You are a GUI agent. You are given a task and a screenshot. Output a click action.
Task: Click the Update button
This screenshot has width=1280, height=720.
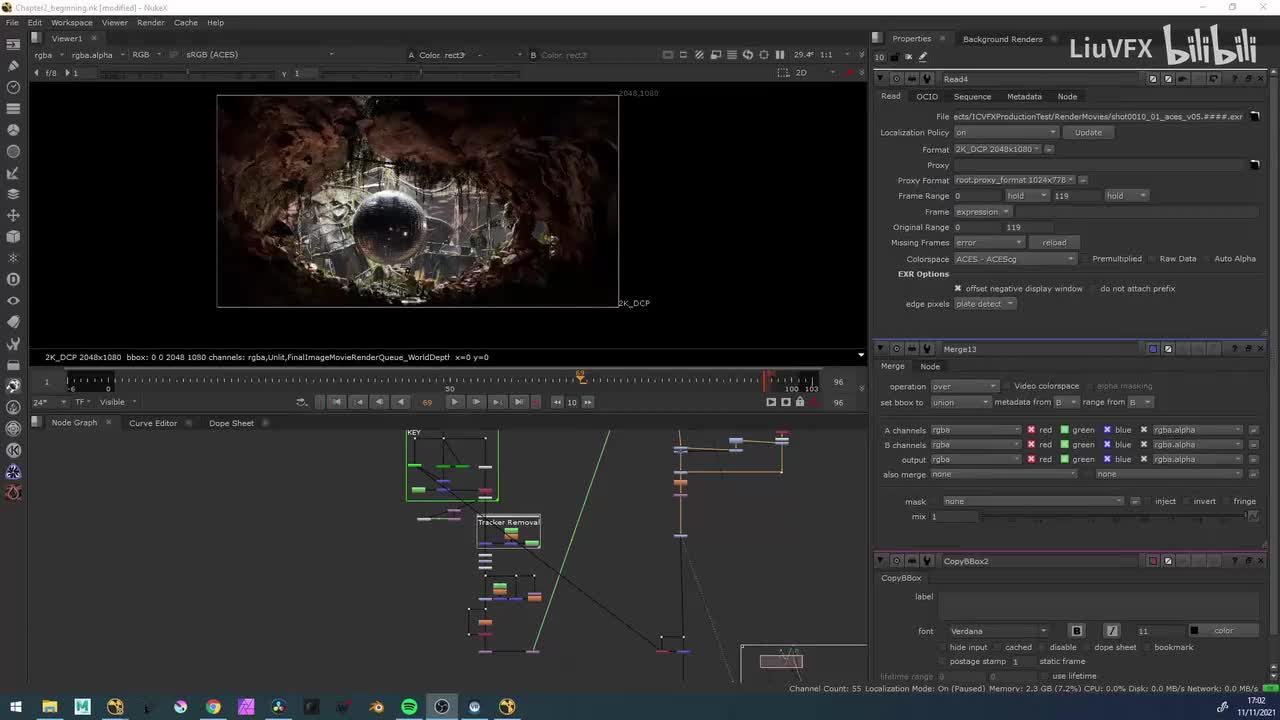pyautogui.click(x=1088, y=133)
